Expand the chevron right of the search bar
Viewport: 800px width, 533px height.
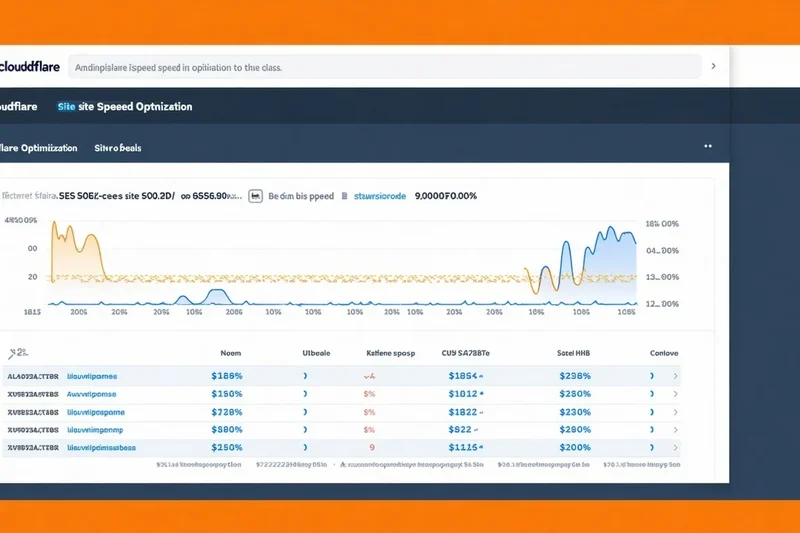(713, 67)
